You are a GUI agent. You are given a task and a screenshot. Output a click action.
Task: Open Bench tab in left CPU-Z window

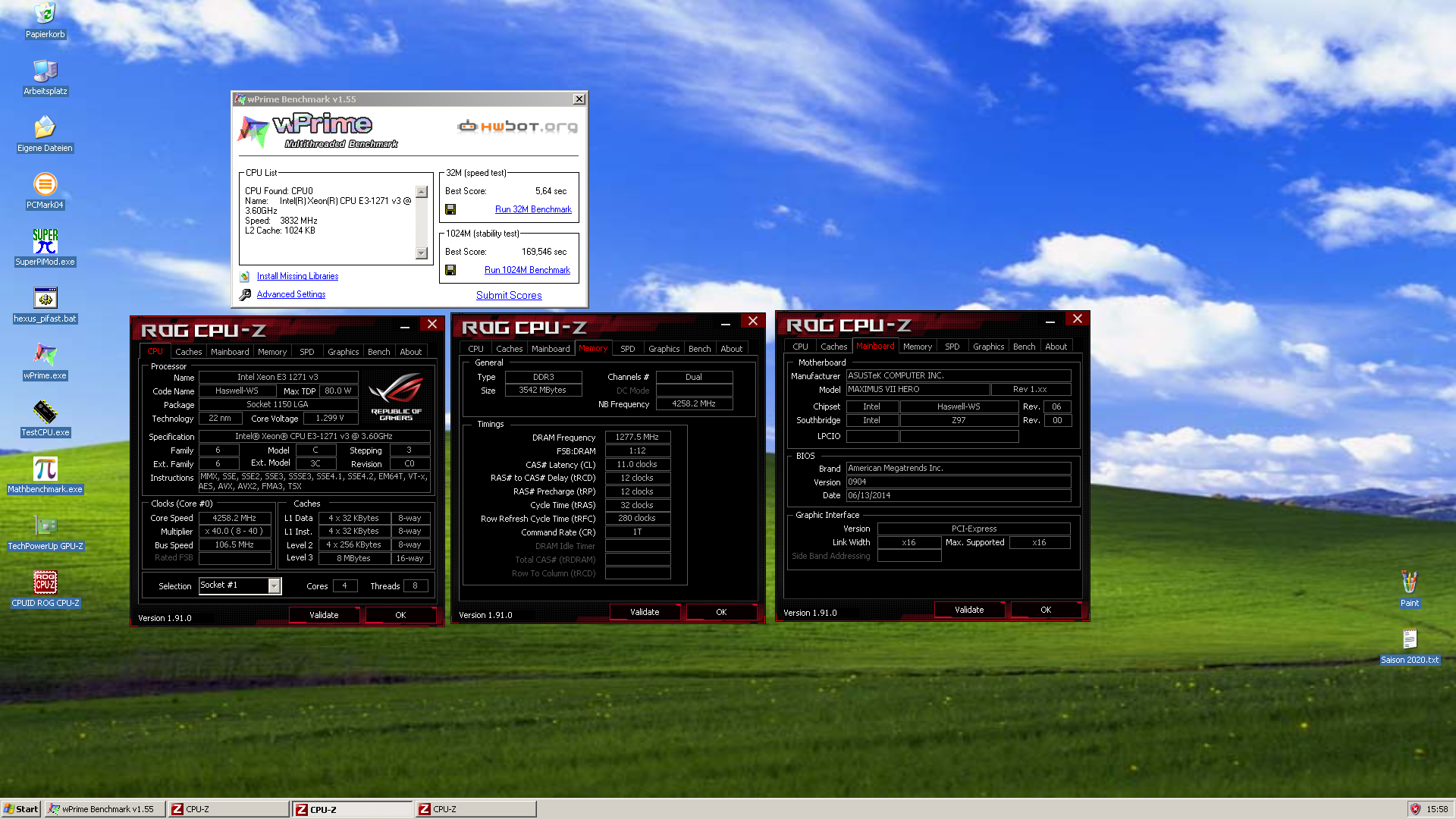click(379, 352)
